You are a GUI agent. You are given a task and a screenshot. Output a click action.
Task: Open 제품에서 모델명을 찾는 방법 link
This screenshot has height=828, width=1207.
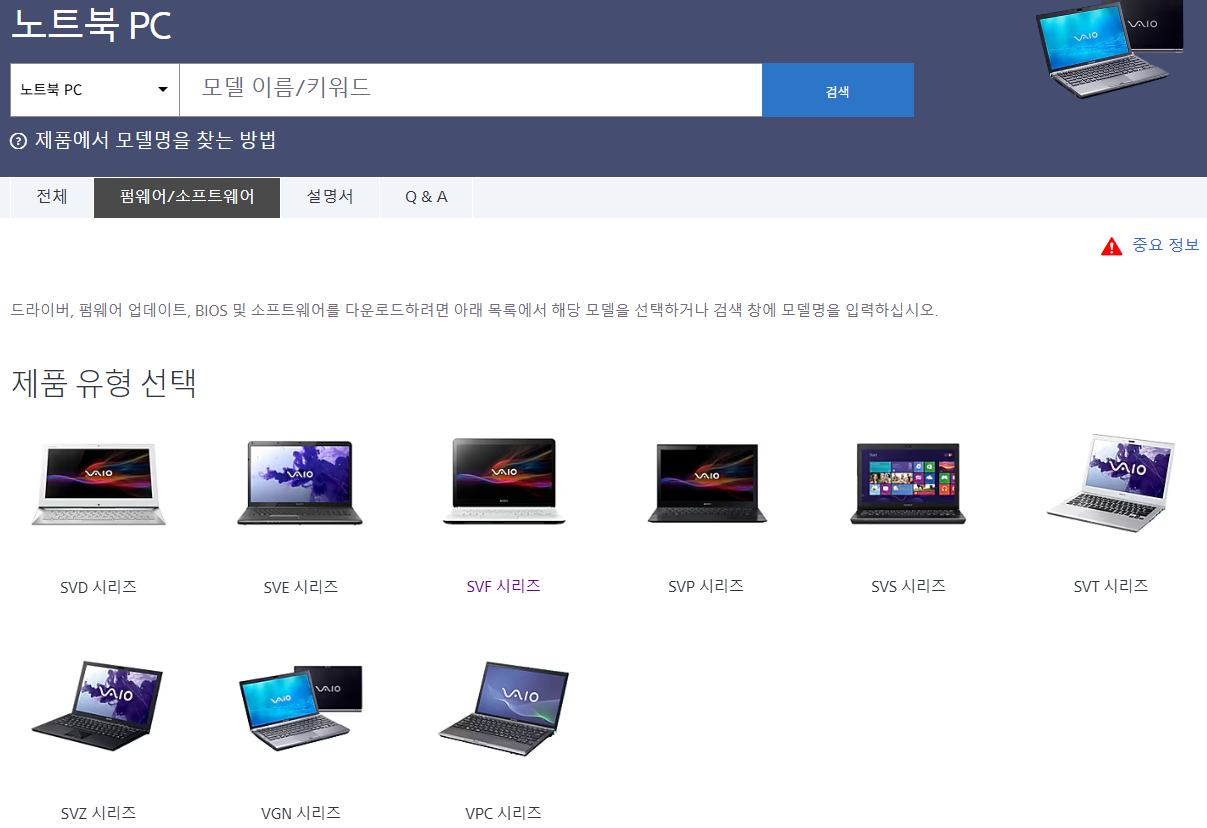point(155,141)
